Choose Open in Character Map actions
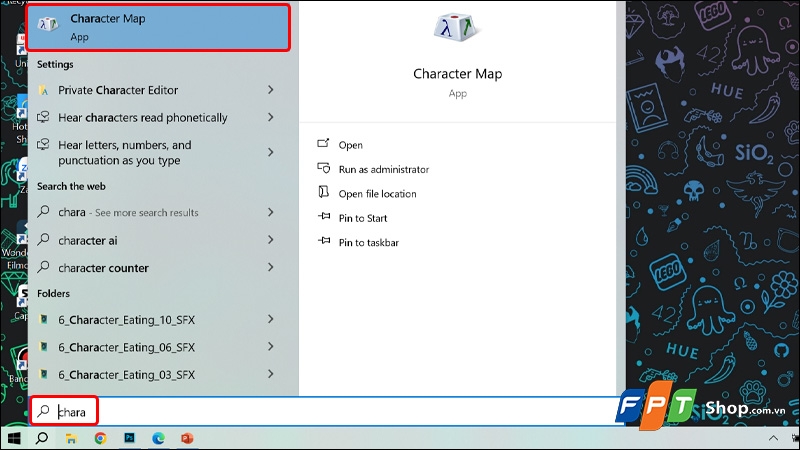800x450 pixels. click(351, 145)
